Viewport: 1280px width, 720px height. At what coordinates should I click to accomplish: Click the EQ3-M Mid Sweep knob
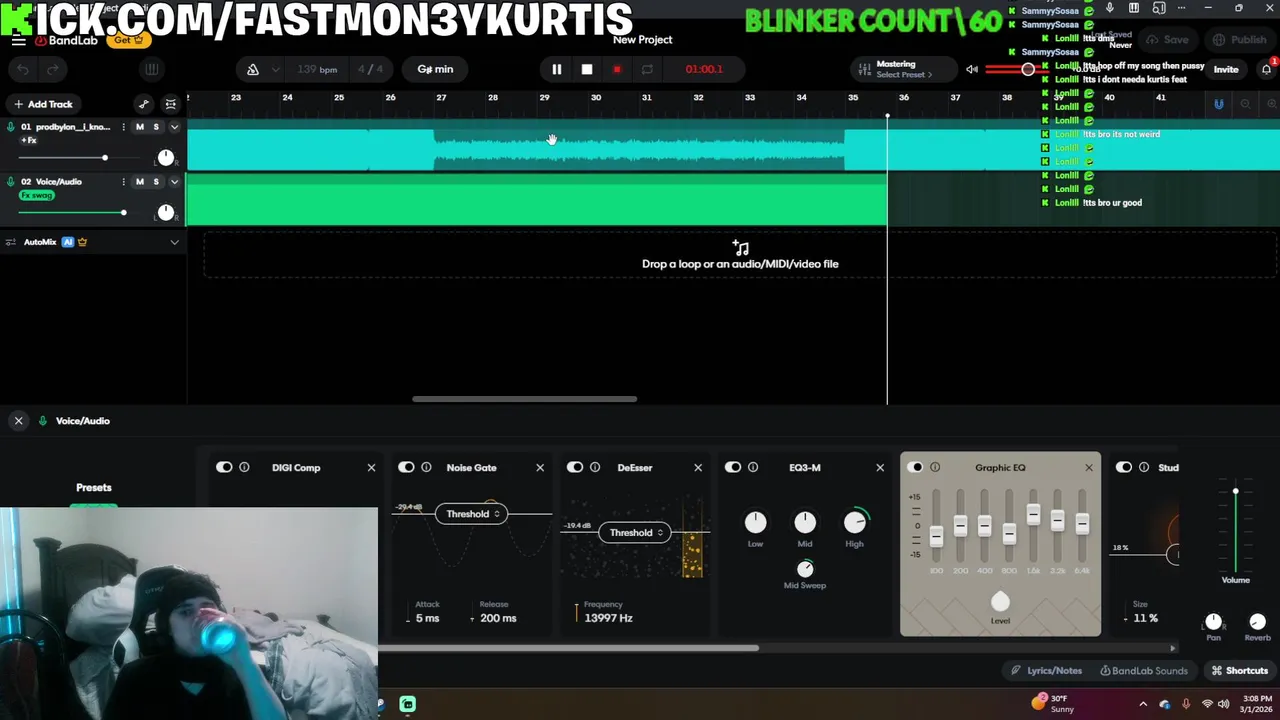coord(805,568)
